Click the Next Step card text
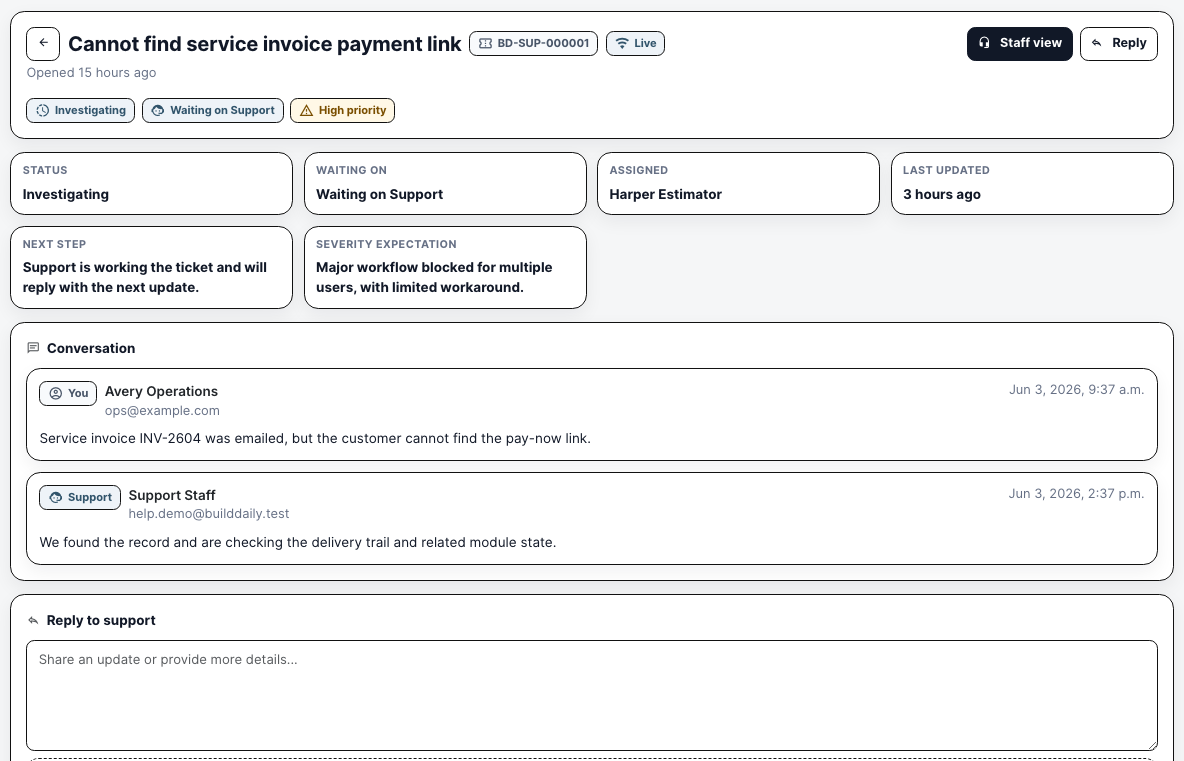Image resolution: width=1184 pixels, height=761 pixels. pyautogui.click(x=144, y=277)
